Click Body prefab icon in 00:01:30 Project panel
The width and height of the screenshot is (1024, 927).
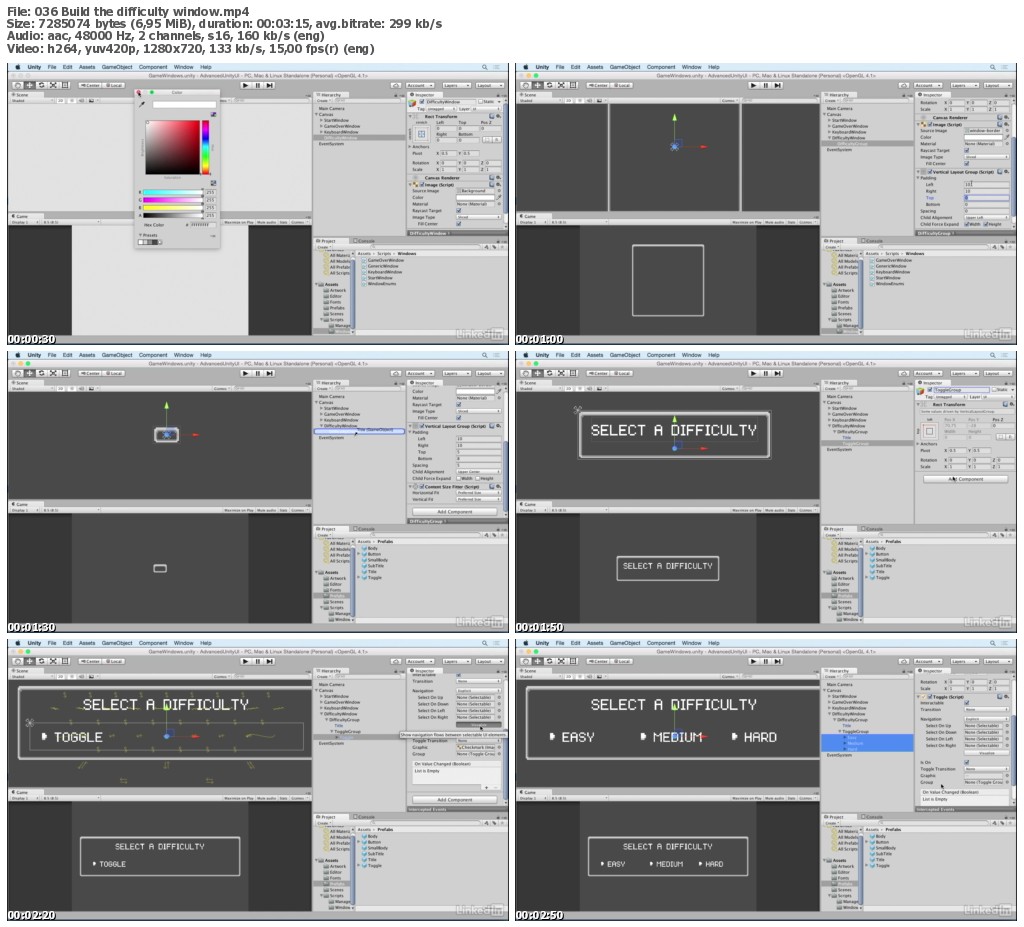(364, 548)
